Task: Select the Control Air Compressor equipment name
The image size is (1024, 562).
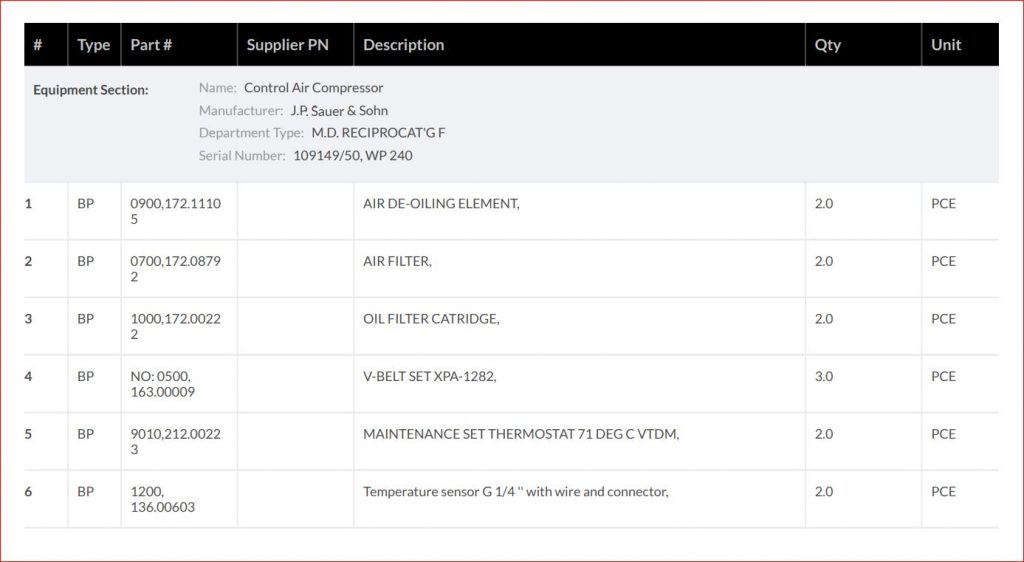Action: (313, 88)
